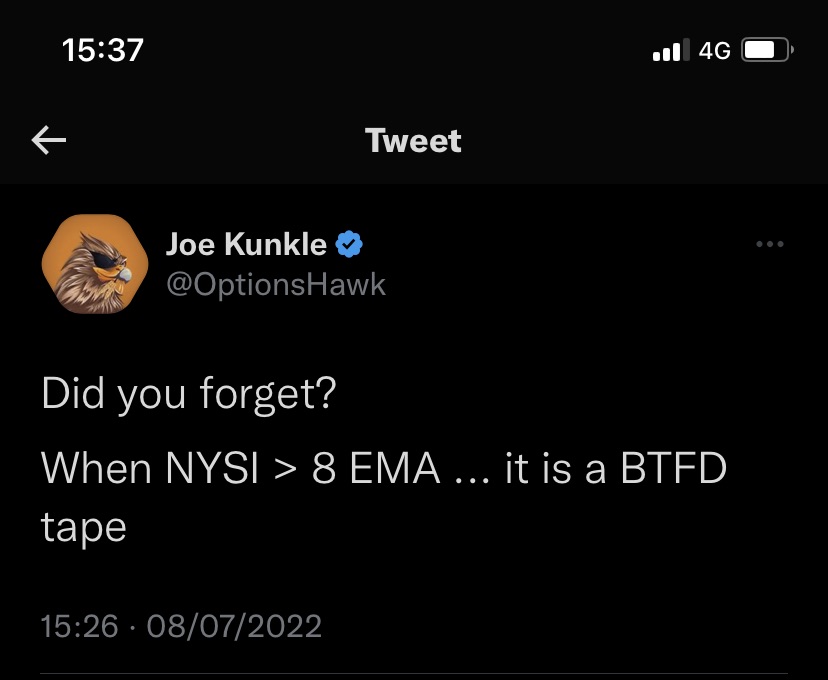
Task: Click the blue verified badge beside Joe Kunkle
Action: pyautogui.click(x=348, y=244)
